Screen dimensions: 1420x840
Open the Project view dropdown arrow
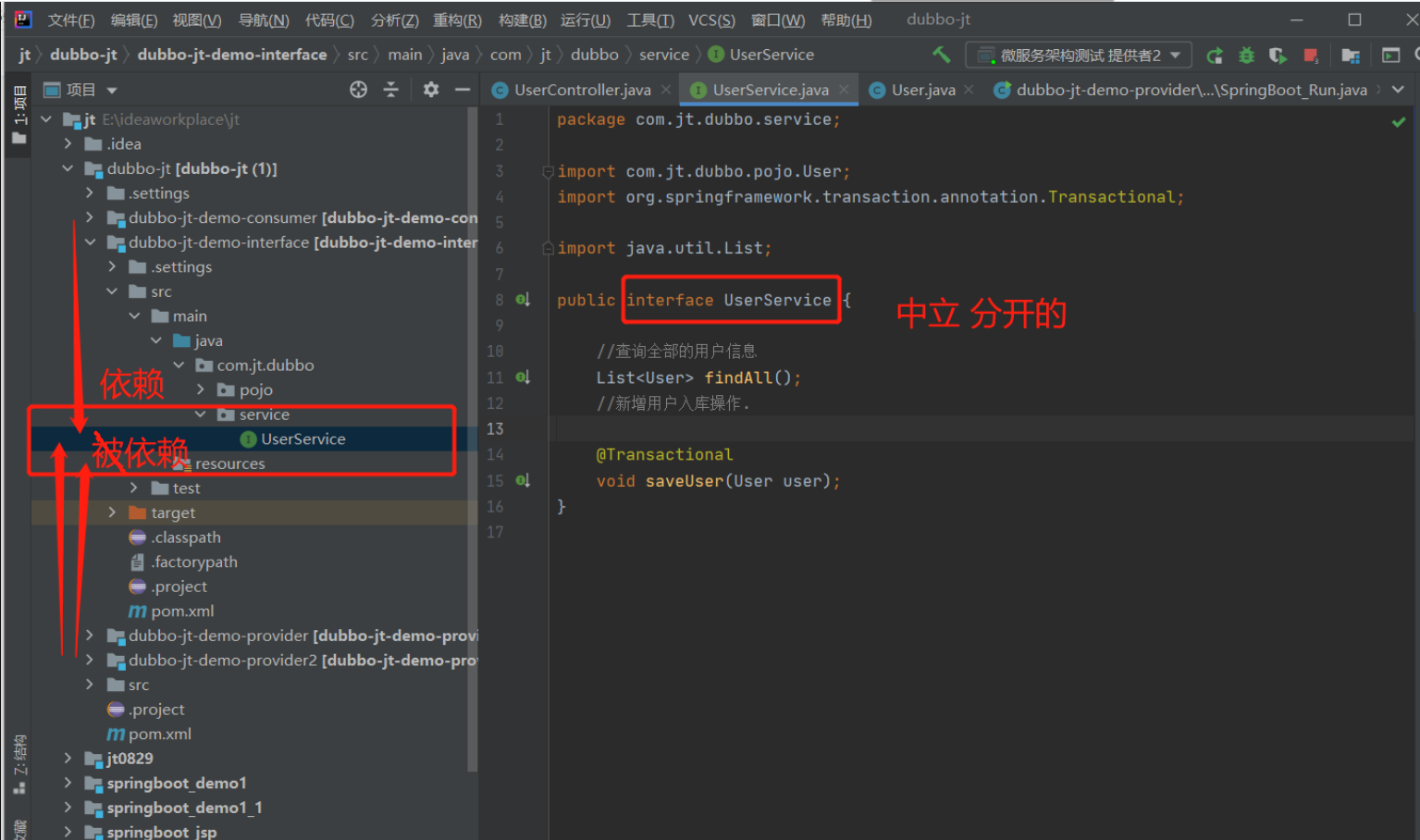tap(112, 90)
